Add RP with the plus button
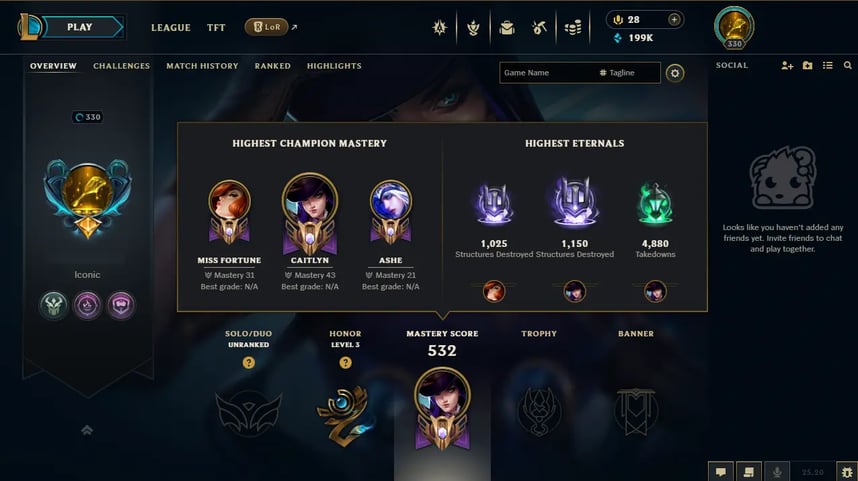The image size is (858, 481). pyautogui.click(x=674, y=20)
